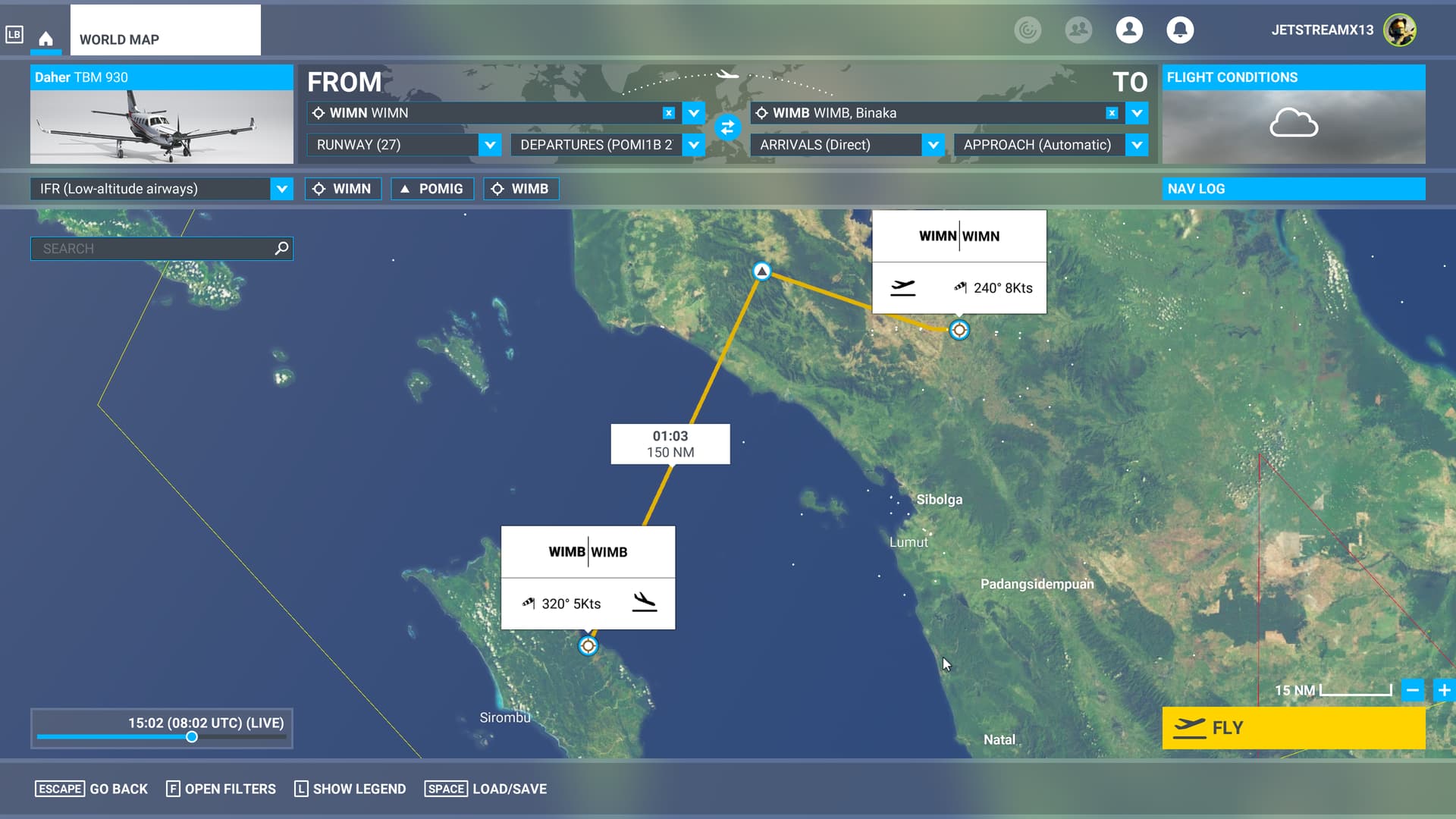Open the notifications bell

1179,30
